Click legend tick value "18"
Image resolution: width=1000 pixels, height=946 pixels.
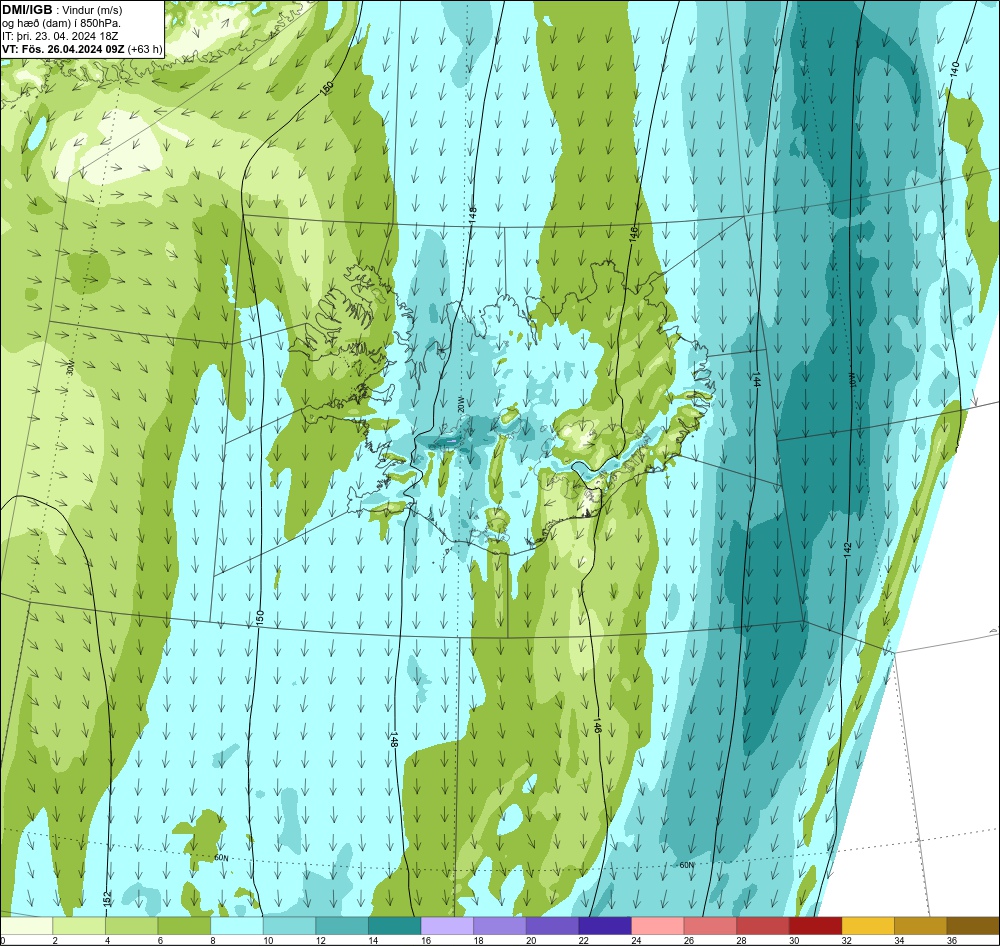click(478, 940)
